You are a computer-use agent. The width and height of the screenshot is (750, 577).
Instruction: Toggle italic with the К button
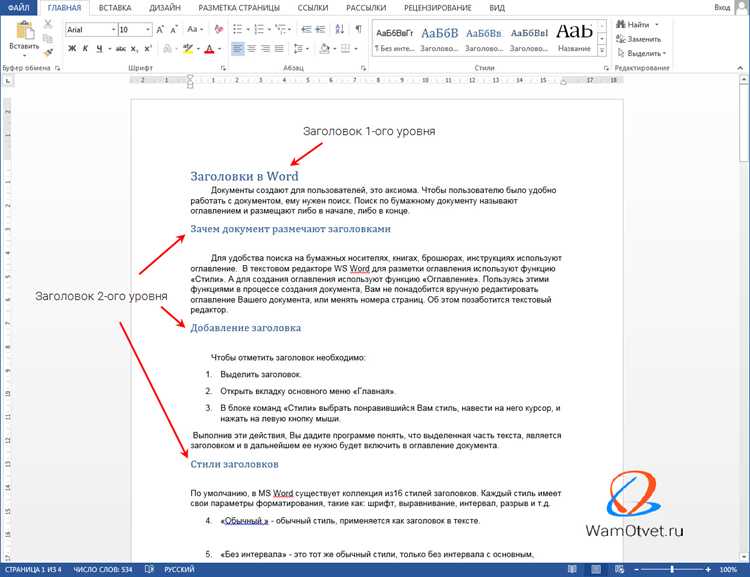point(85,49)
